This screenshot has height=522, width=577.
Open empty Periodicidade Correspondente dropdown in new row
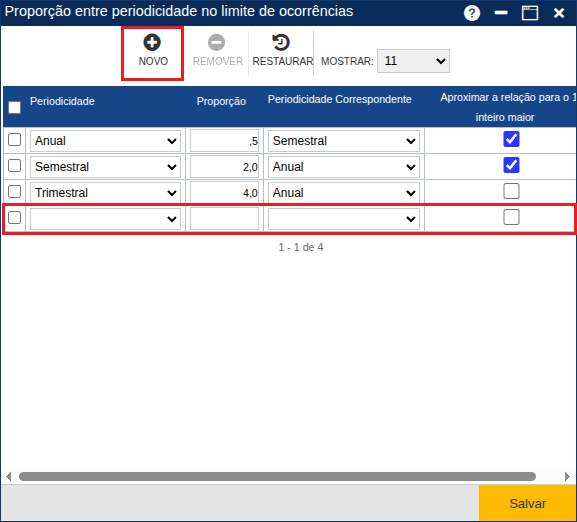coord(344,219)
